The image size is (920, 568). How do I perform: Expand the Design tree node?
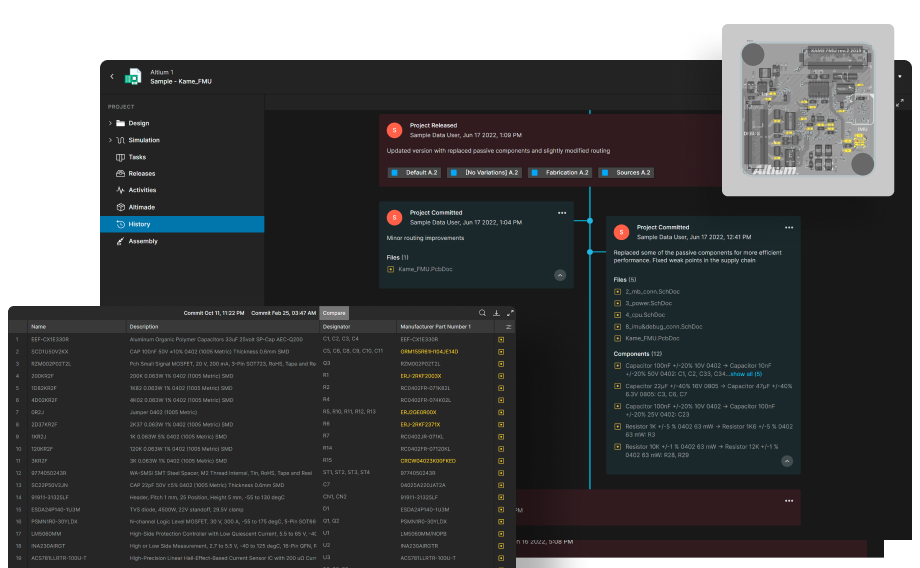(110, 123)
